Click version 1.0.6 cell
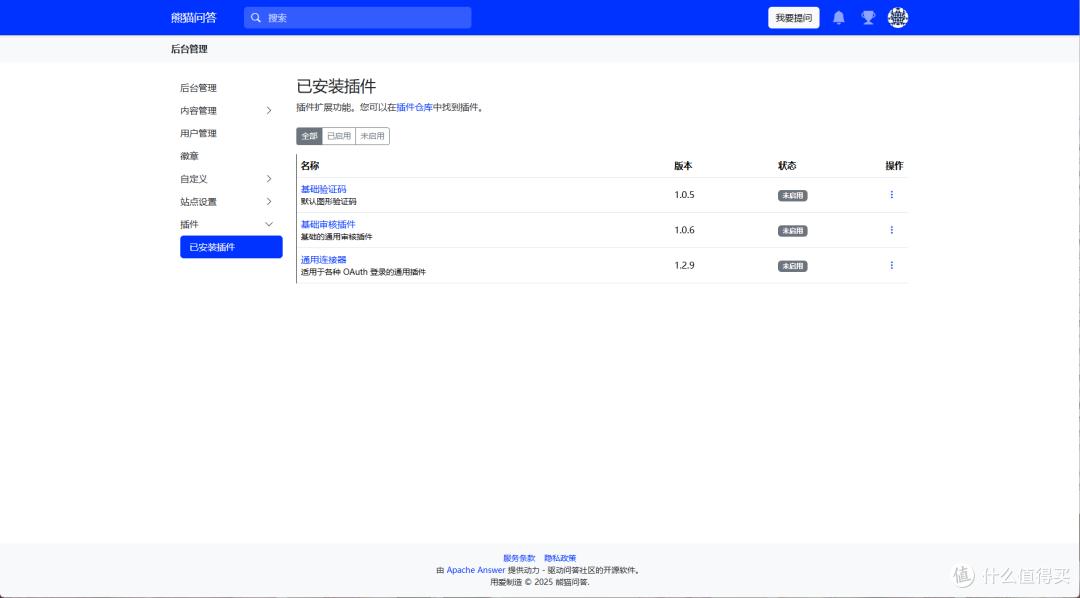The width and height of the screenshot is (1080, 598). (x=684, y=230)
